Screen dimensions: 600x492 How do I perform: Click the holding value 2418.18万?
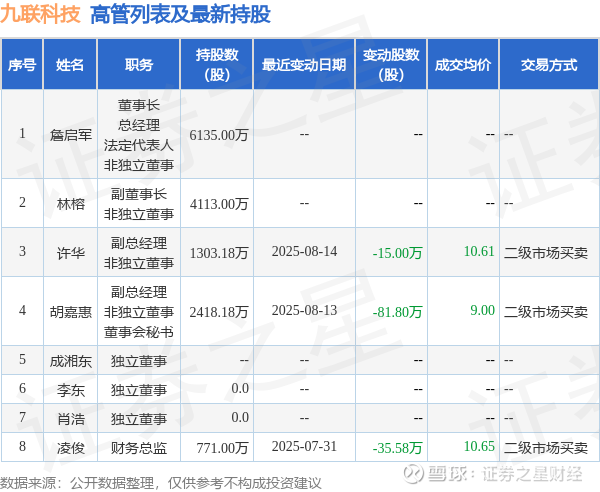tap(219, 312)
